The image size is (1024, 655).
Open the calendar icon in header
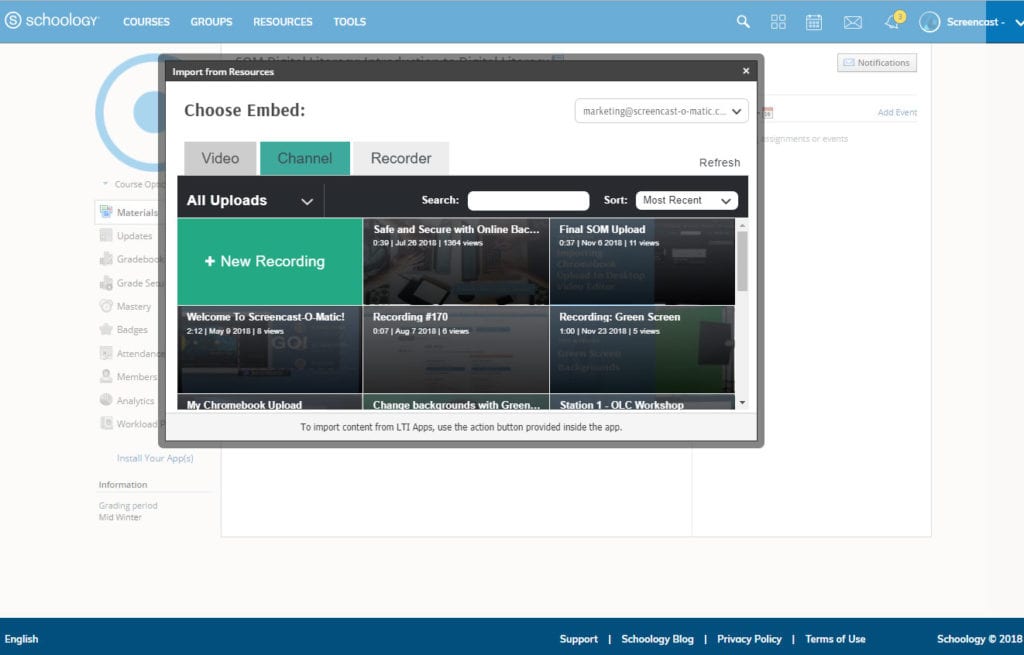click(814, 22)
